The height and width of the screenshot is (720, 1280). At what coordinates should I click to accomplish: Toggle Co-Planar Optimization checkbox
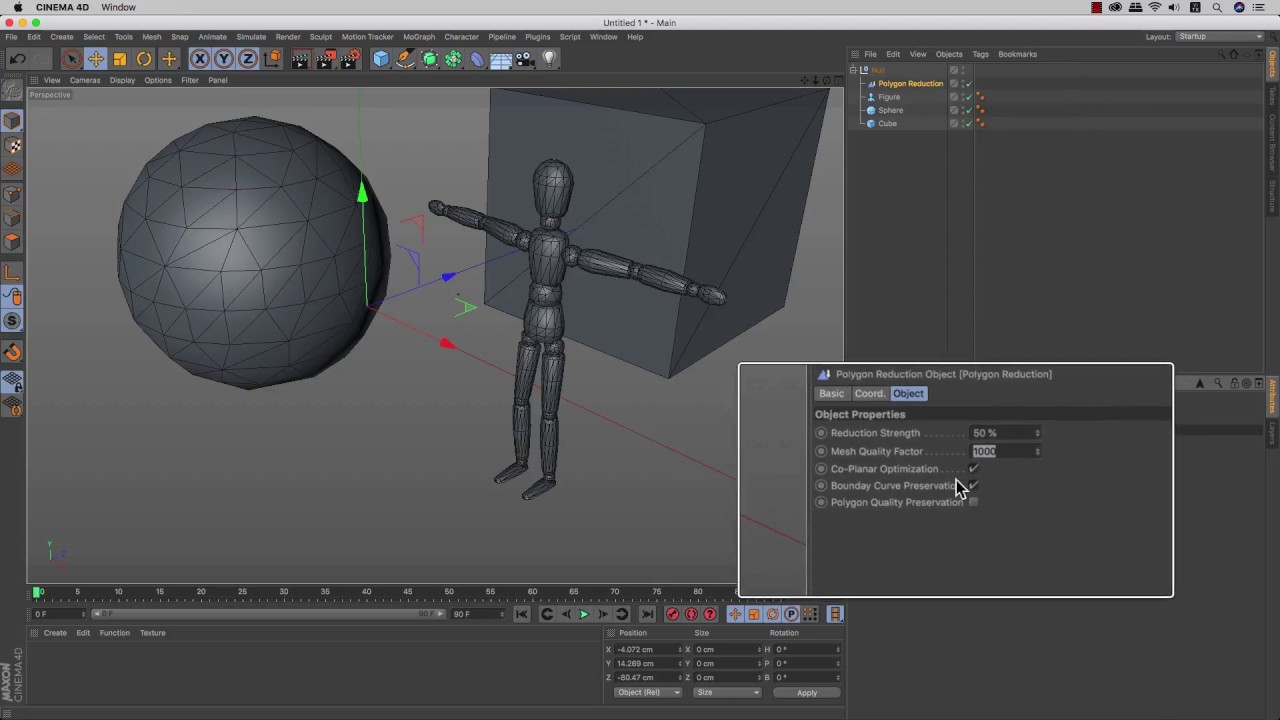(x=973, y=469)
